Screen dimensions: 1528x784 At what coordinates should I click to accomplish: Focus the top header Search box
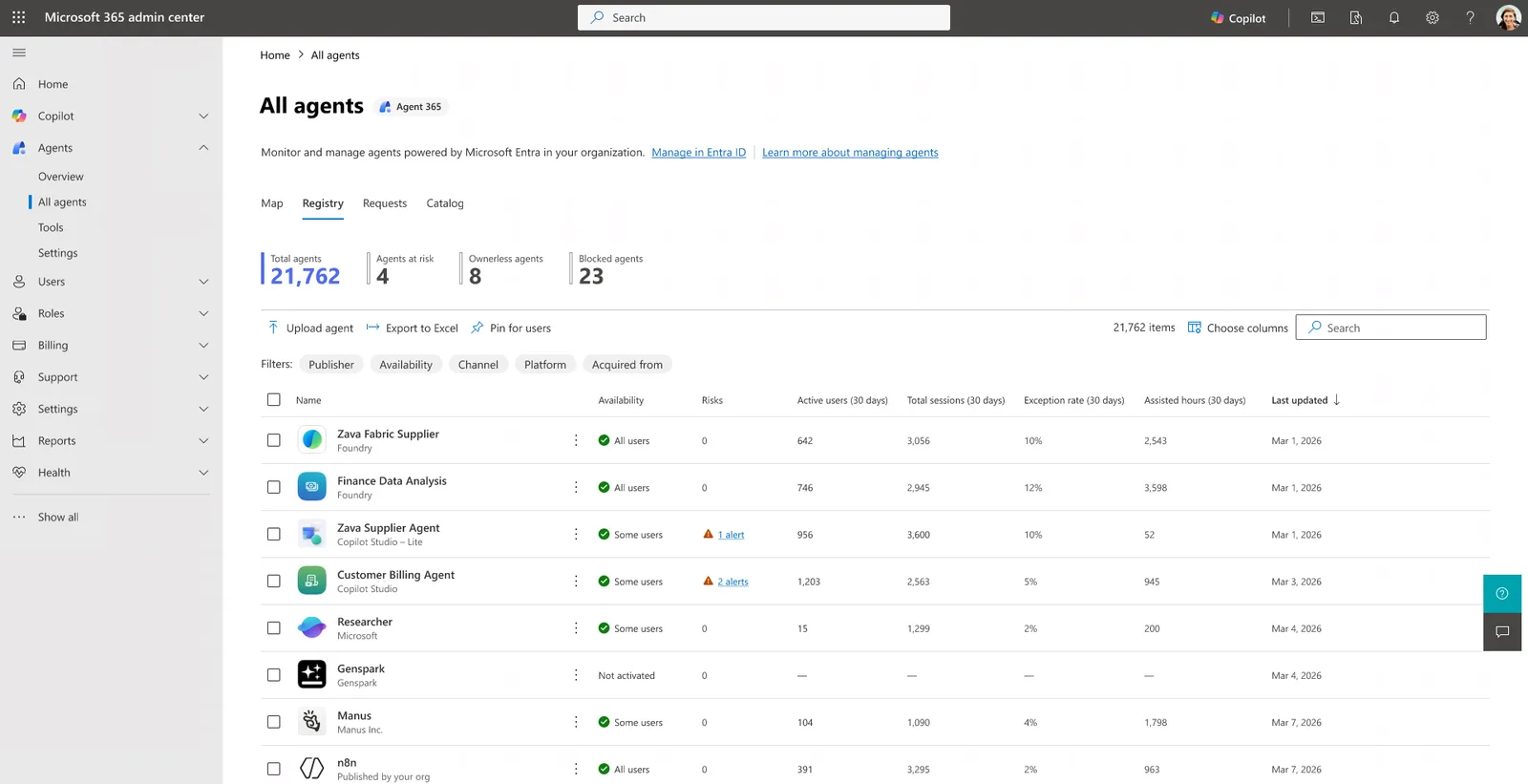764,17
